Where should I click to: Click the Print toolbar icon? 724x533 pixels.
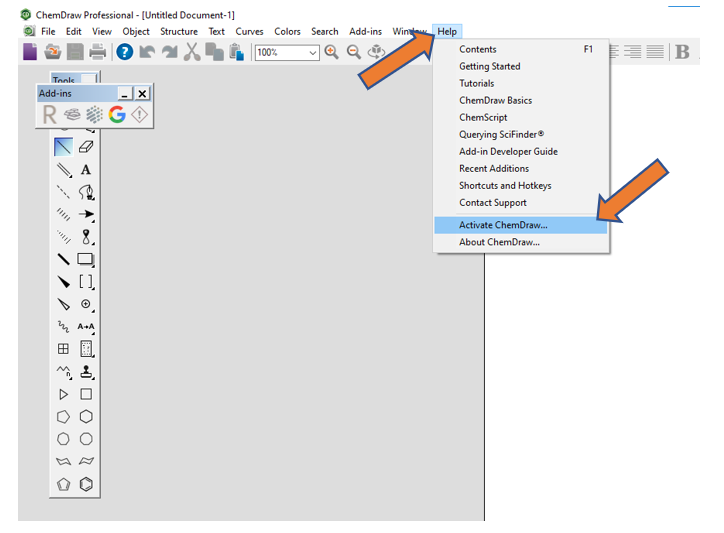tap(97, 52)
